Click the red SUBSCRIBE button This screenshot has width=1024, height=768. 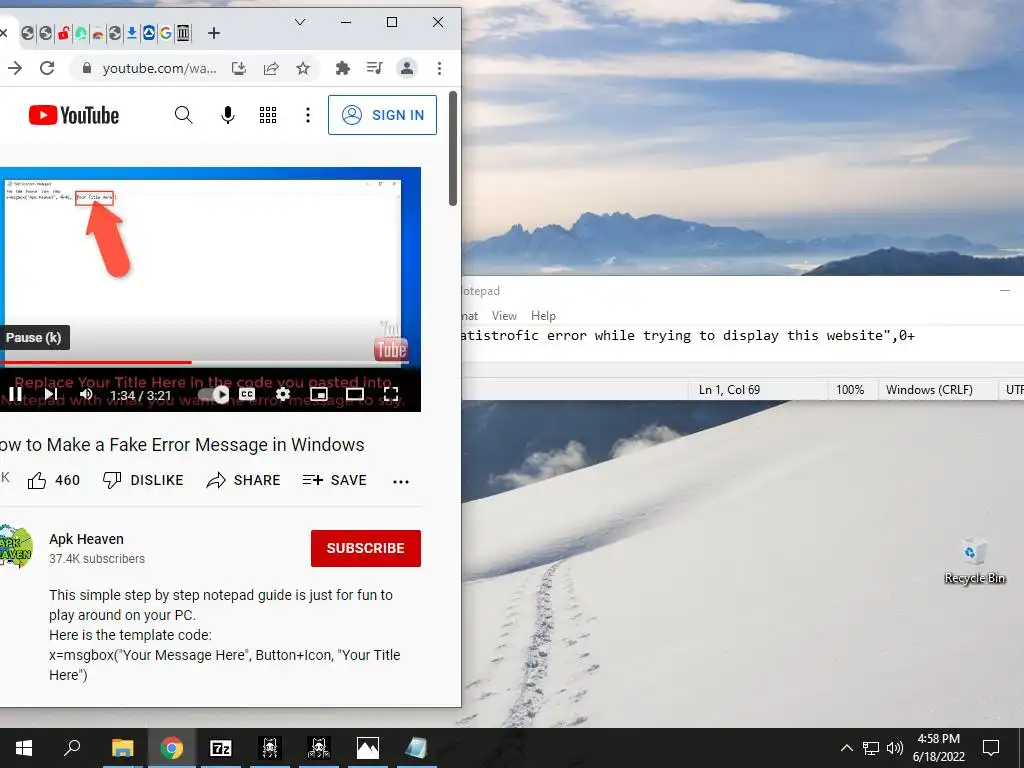point(366,548)
